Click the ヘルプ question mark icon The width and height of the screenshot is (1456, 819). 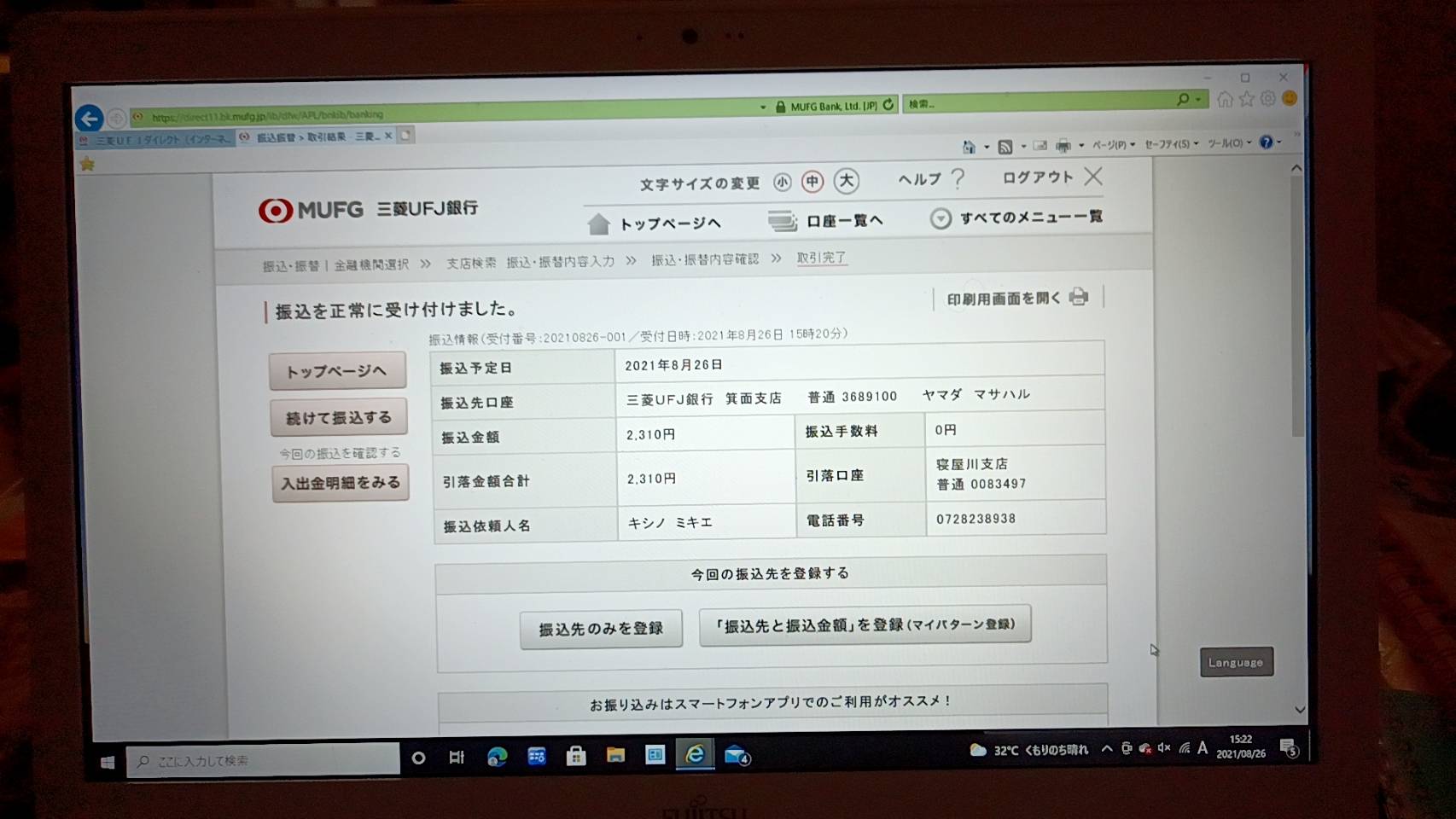(x=958, y=178)
